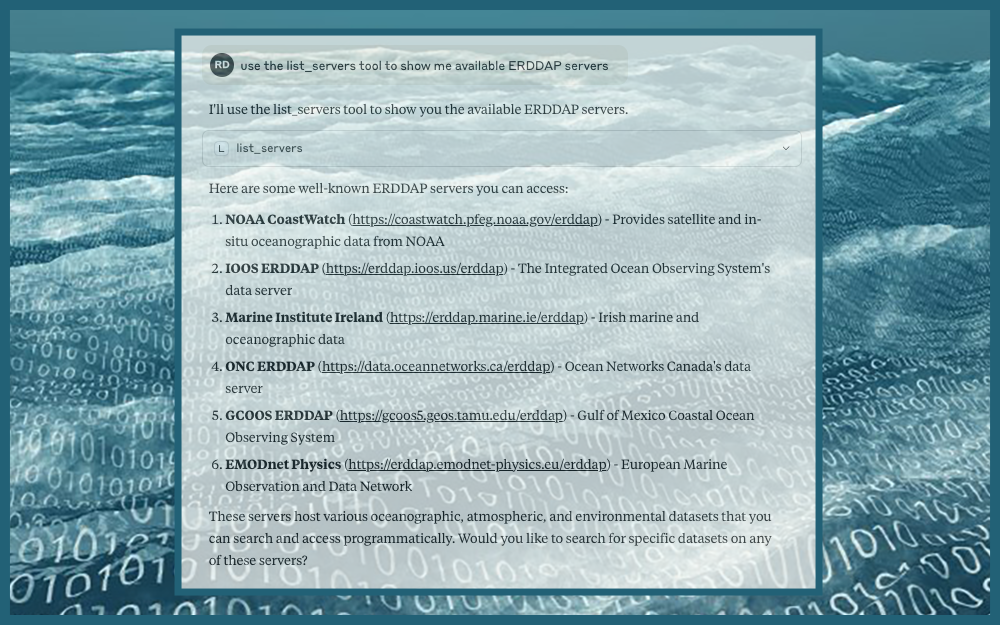Click the bold "ONC ERDDAP" name
The width and height of the screenshot is (1000, 625).
[270, 367]
